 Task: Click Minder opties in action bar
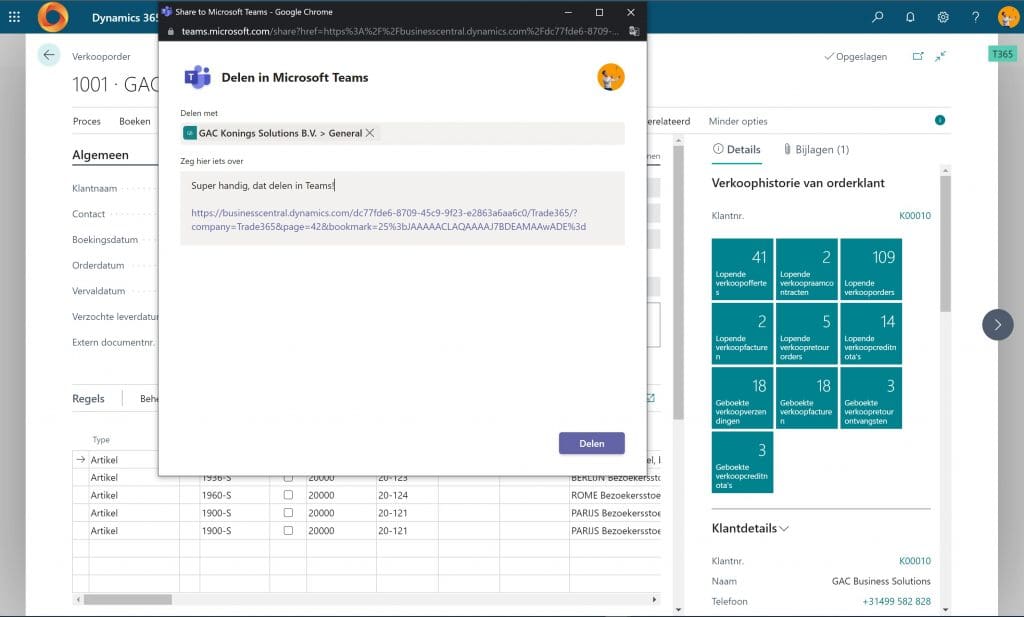pos(738,121)
